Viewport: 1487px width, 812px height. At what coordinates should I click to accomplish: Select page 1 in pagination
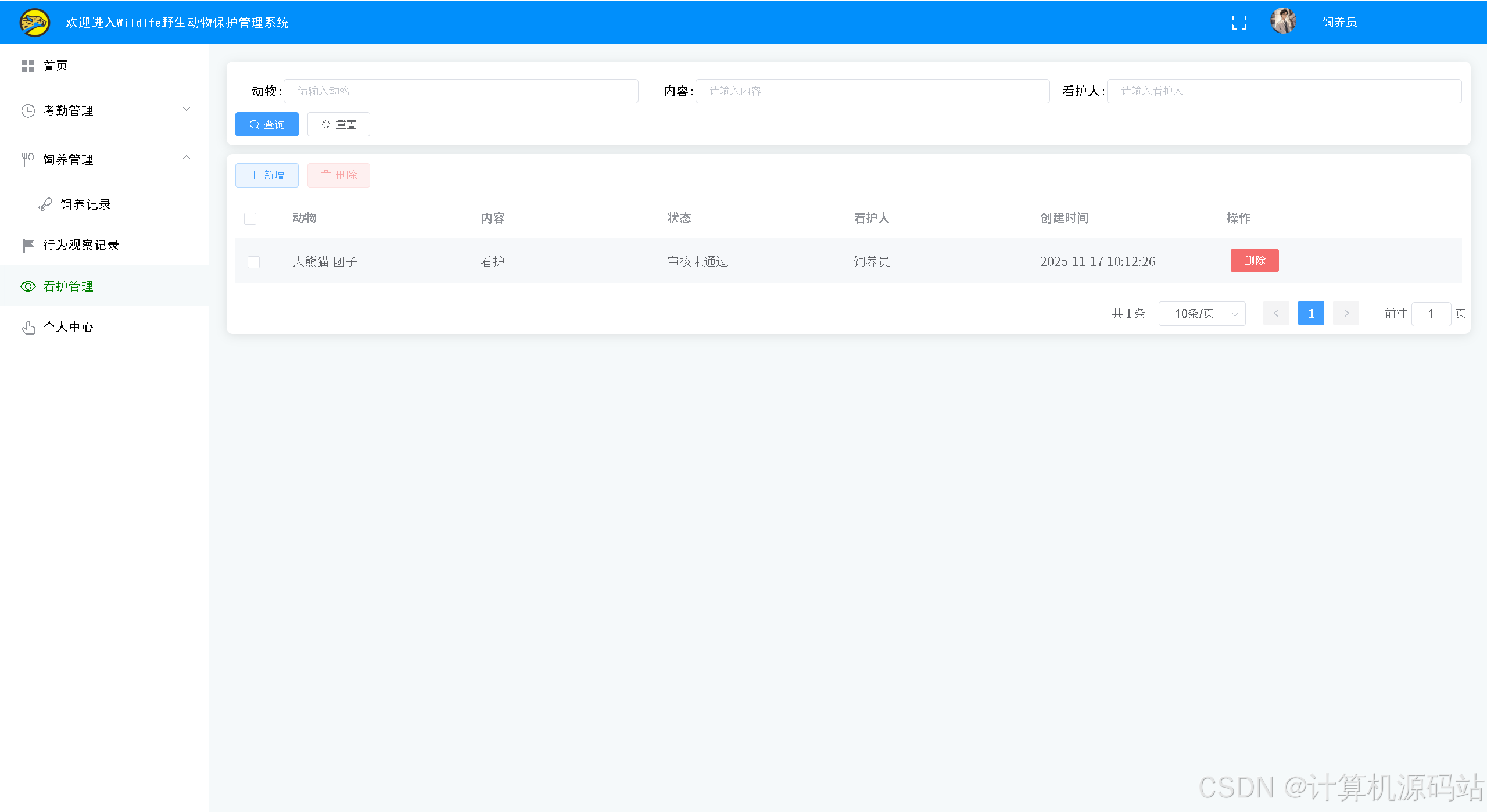(1311, 314)
